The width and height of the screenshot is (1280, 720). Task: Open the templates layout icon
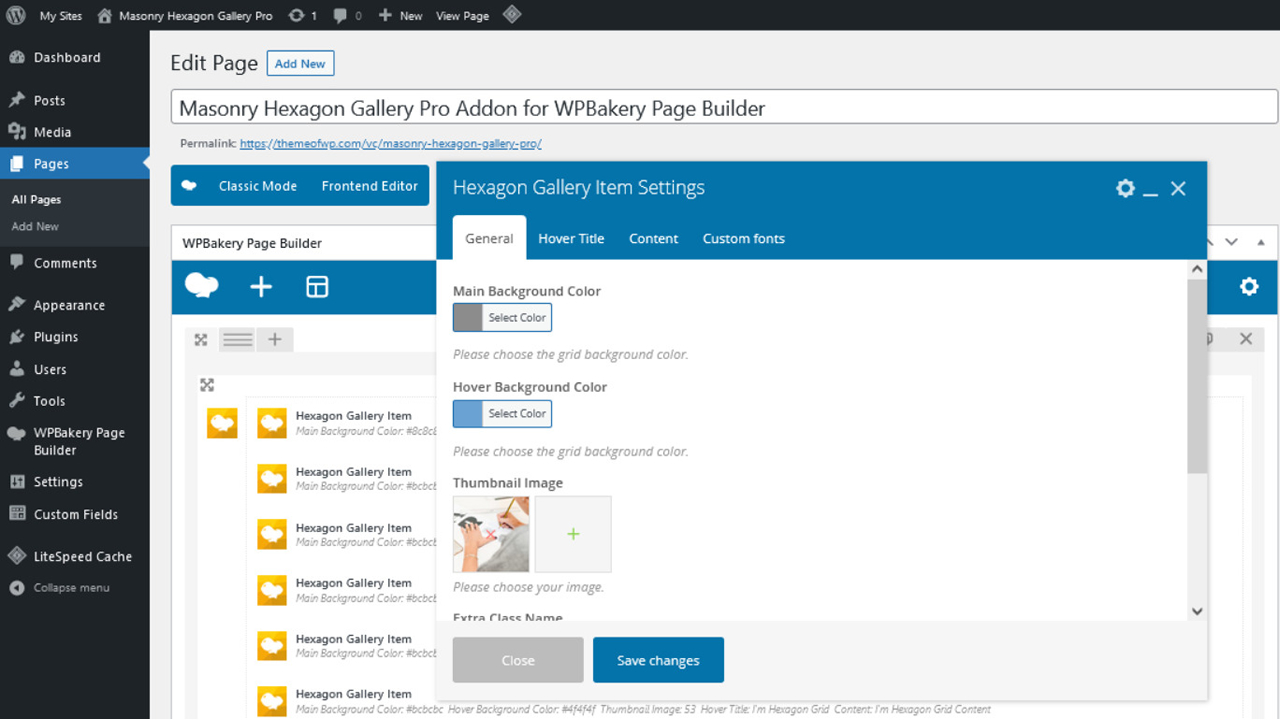coord(317,288)
